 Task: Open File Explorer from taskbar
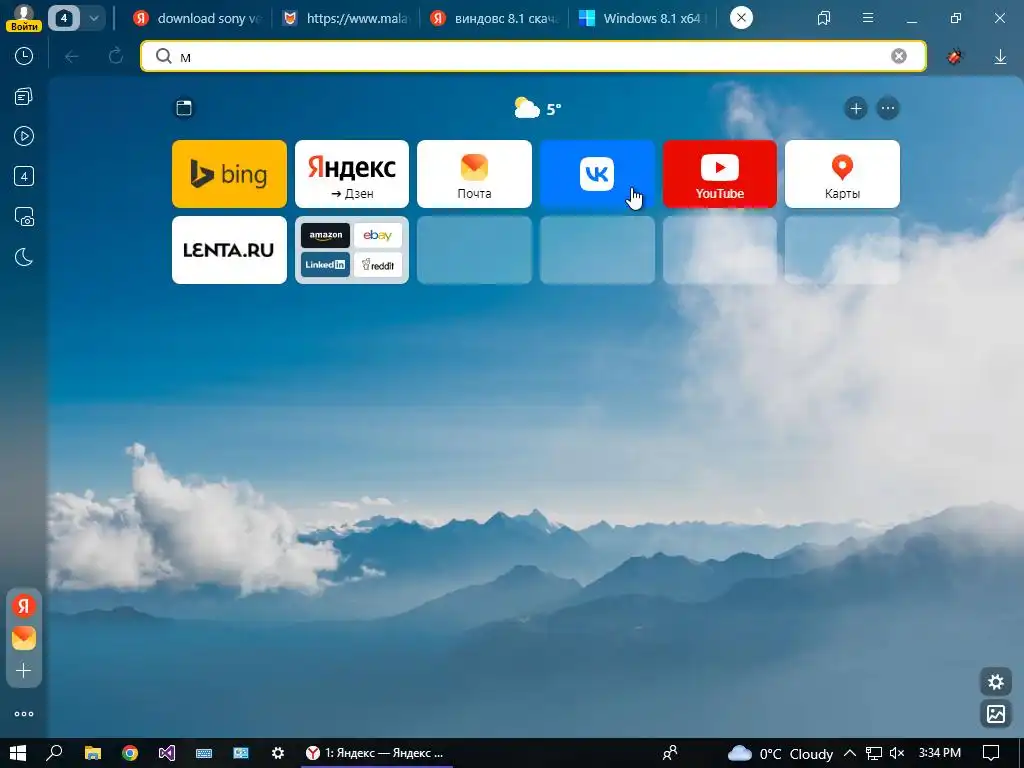pos(93,753)
